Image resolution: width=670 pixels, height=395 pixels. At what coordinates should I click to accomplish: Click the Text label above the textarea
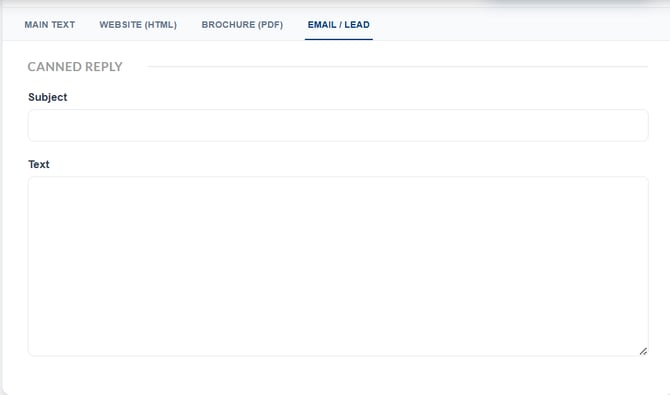39,164
